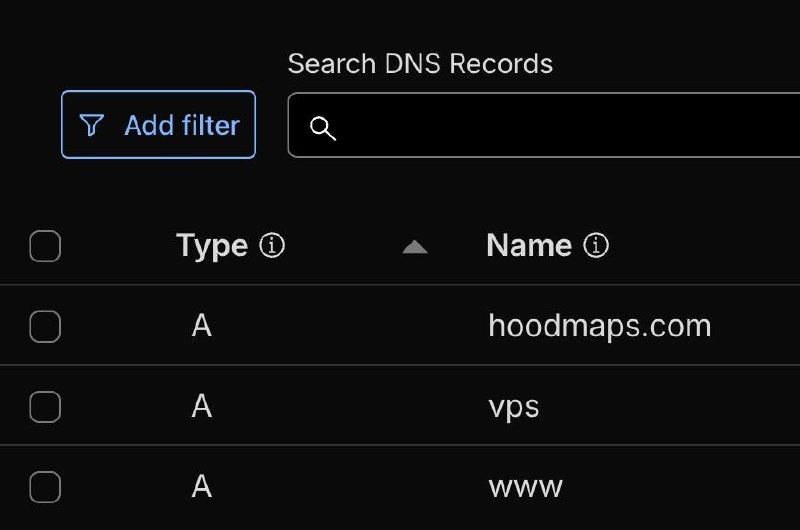Image resolution: width=800 pixels, height=530 pixels.
Task: Open the hoodmaps.com record name
Action: pyautogui.click(x=599, y=326)
